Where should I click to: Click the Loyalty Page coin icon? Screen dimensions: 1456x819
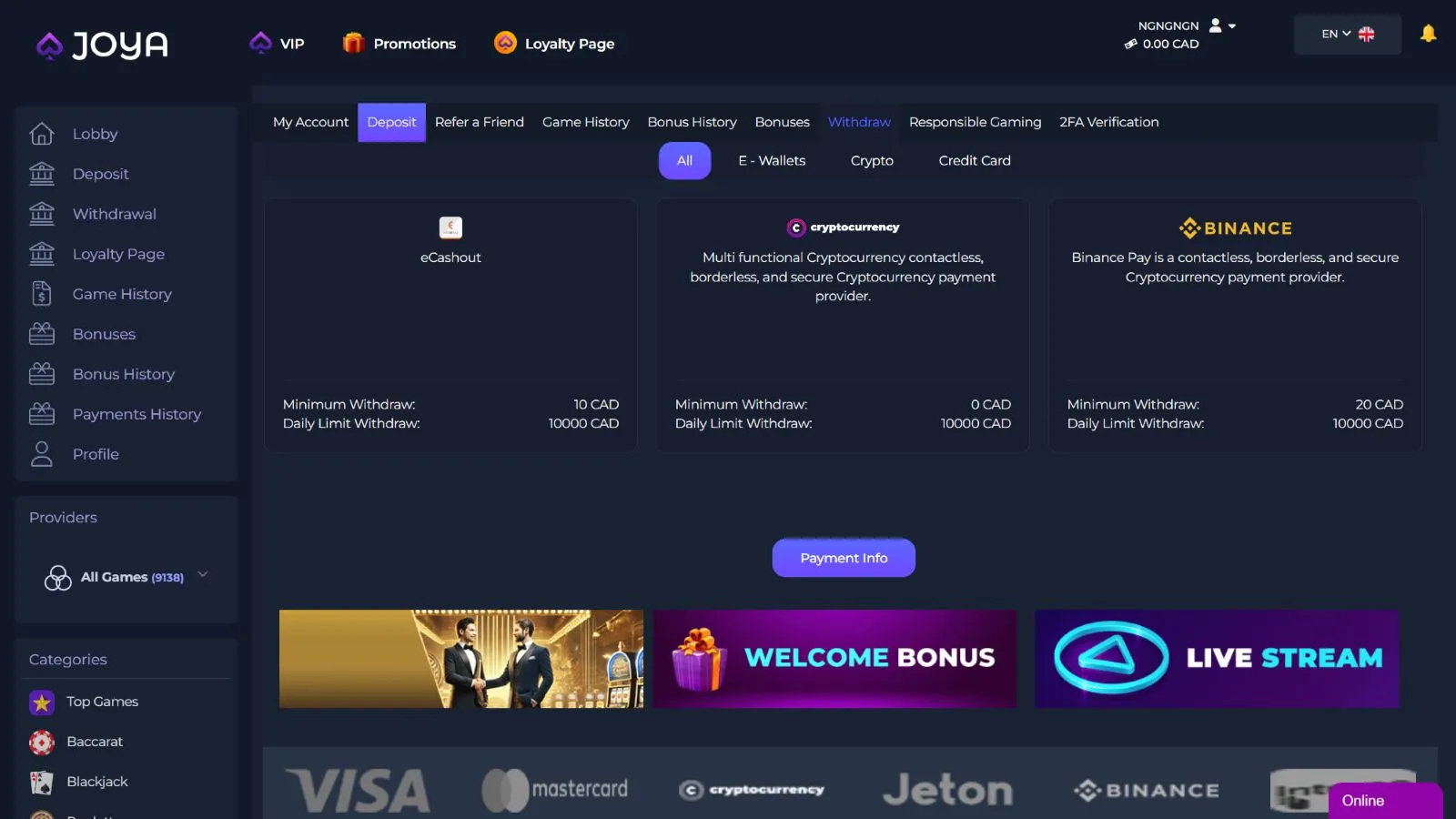[505, 43]
